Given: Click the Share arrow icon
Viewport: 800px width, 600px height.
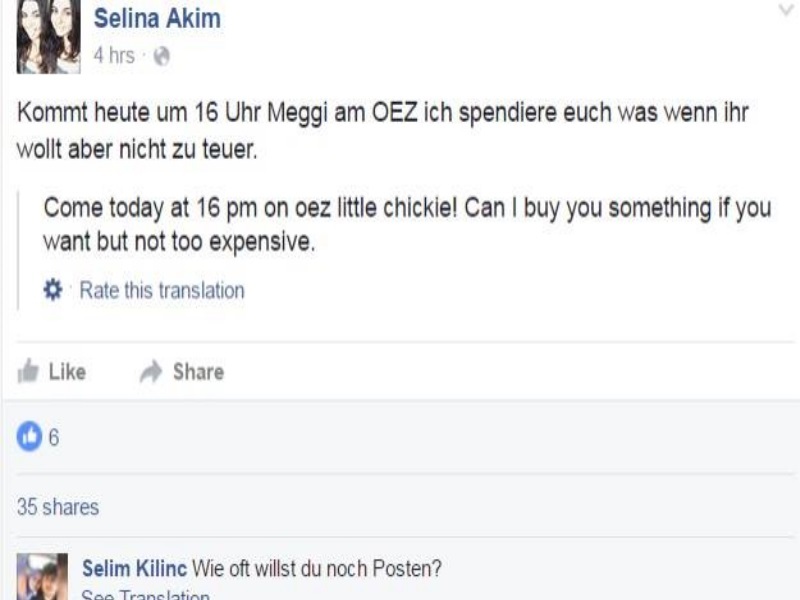Looking at the screenshot, I should (151, 371).
